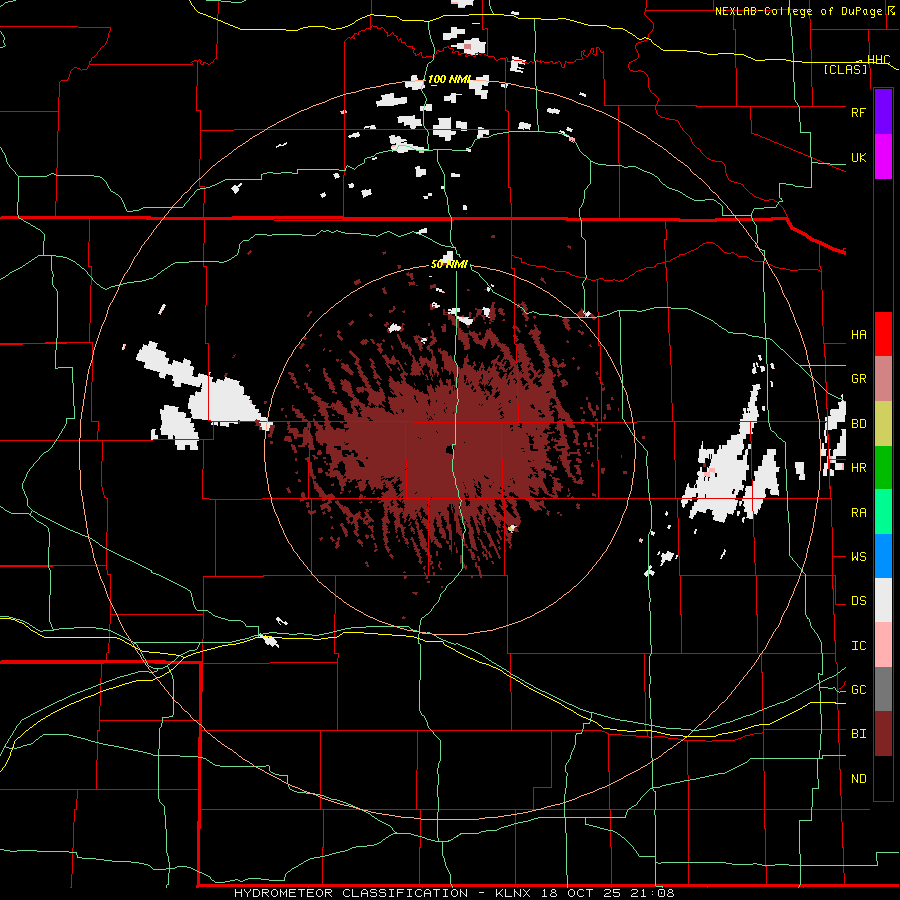The image size is (900, 900).
Task: Click the KLNX radar site identifier
Action: tap(513, 893)
